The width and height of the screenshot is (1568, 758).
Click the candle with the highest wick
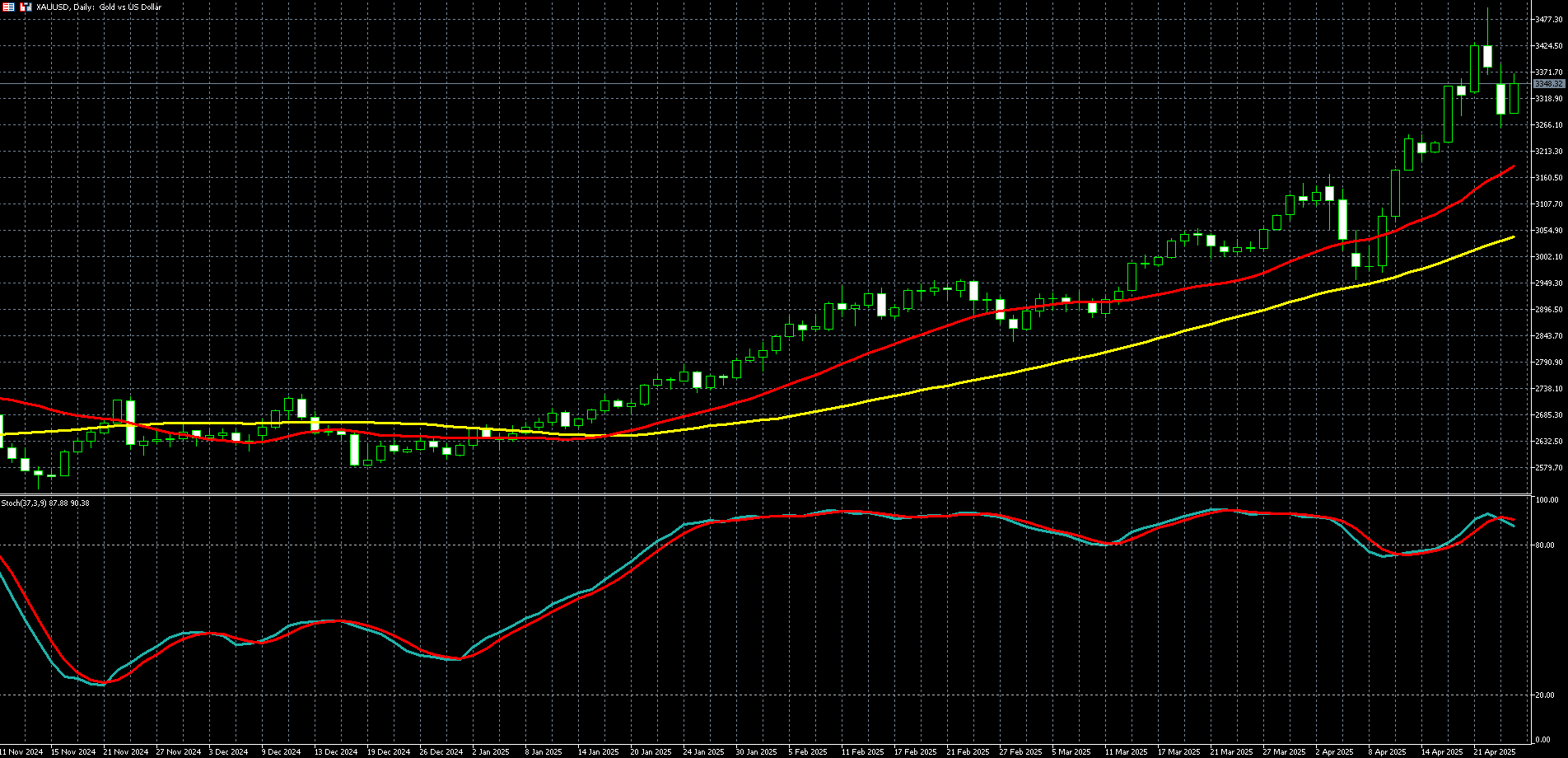1487,56
